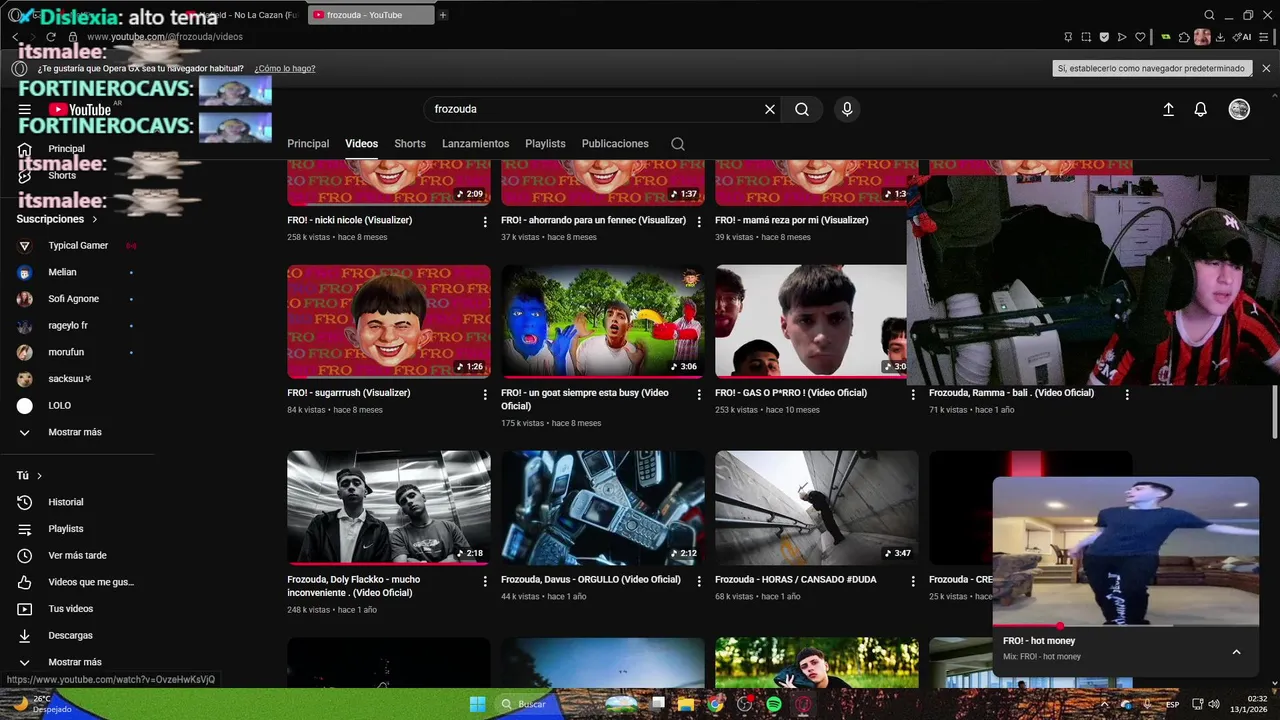This screenshot has height=720, width=1280.
Task: Clear the frozouda search text
Action: click(x=770, y=109)
